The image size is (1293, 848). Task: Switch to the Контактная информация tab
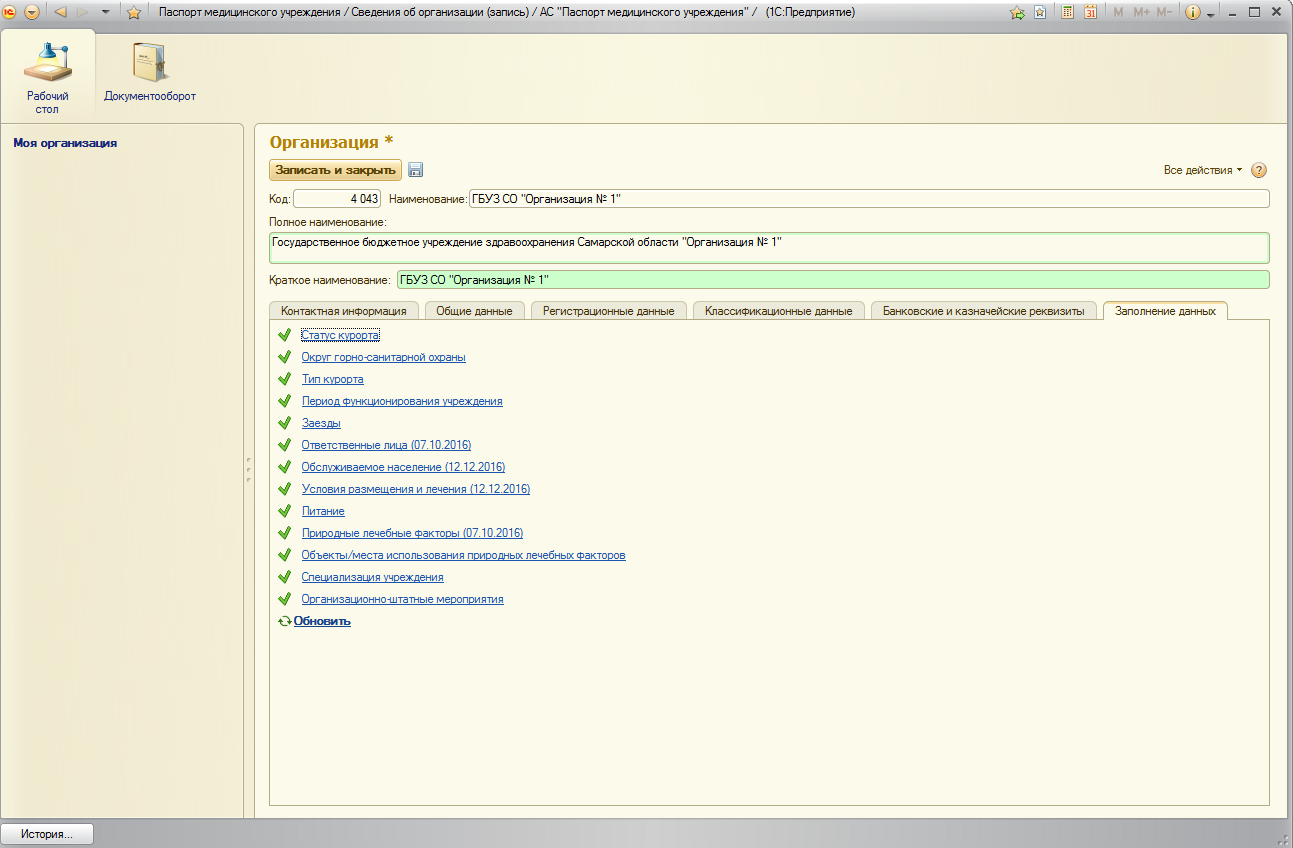[343, 311]
